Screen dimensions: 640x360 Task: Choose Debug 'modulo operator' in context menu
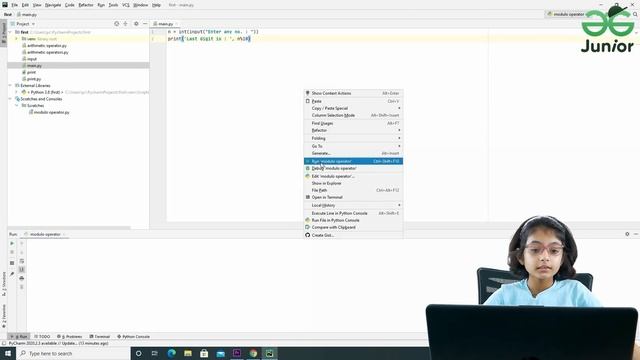pyautogui.click(x=353, y=168)
